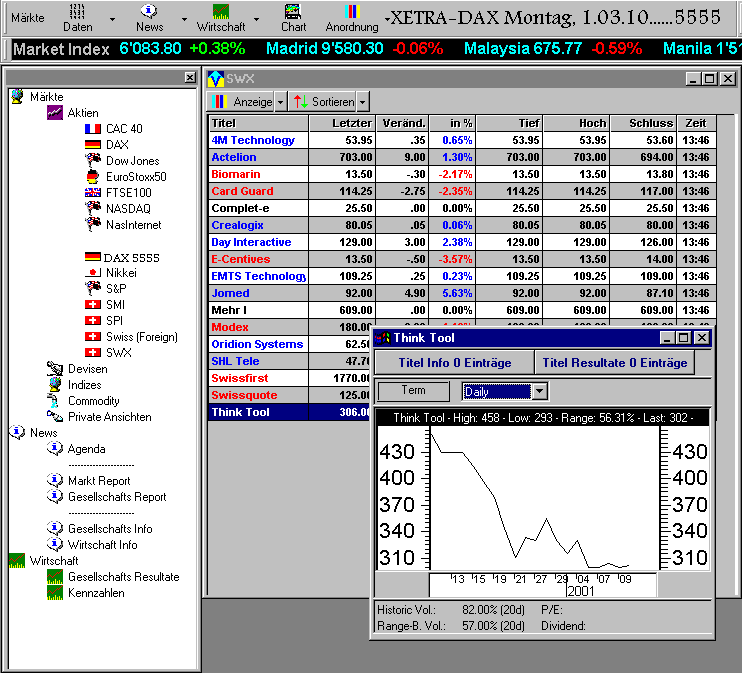Click the Titel column header
The image size is (742, 673).
coord(258,123)
